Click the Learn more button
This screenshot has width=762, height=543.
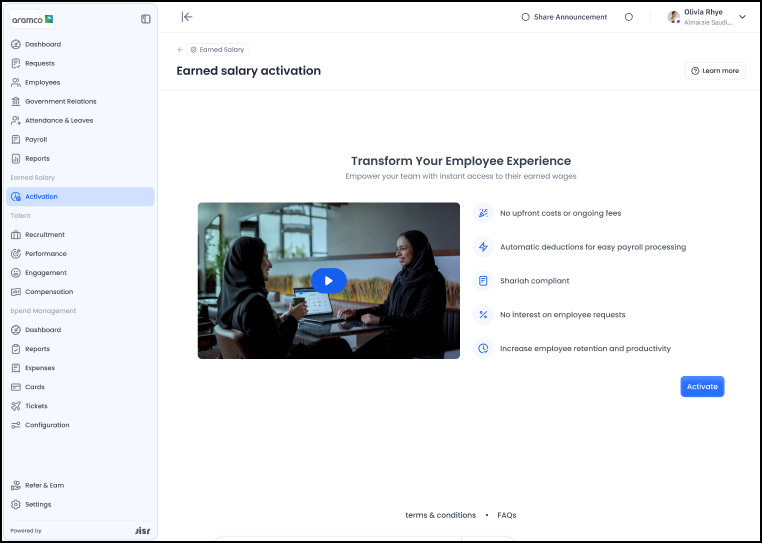click(715, 71)
